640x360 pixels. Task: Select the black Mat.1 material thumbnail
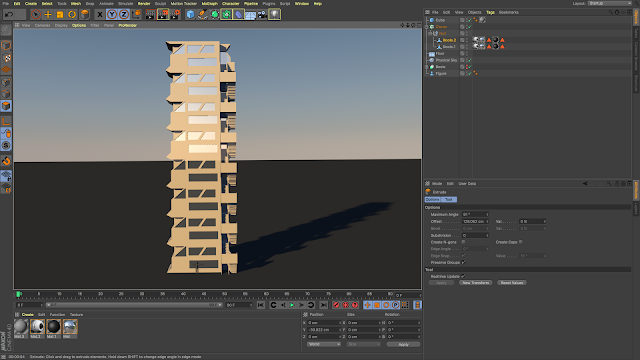(53, 327)
